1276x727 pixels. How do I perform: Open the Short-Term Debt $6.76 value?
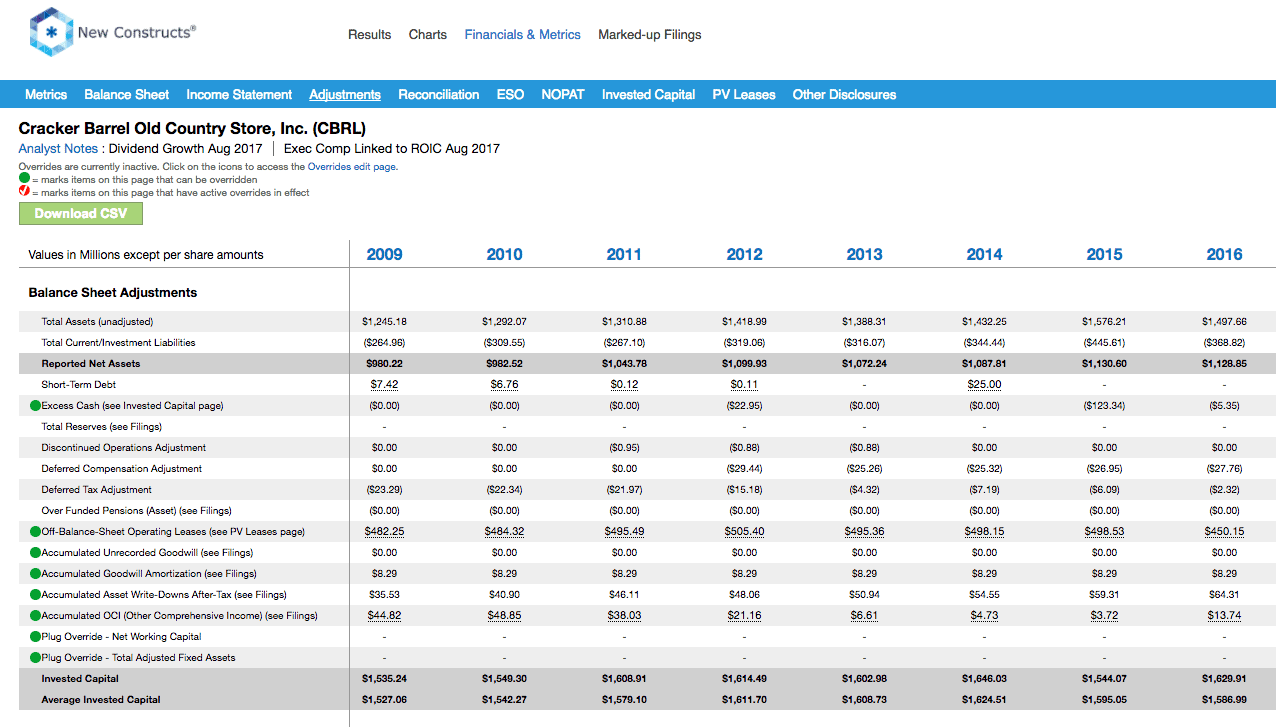point(505,385)
